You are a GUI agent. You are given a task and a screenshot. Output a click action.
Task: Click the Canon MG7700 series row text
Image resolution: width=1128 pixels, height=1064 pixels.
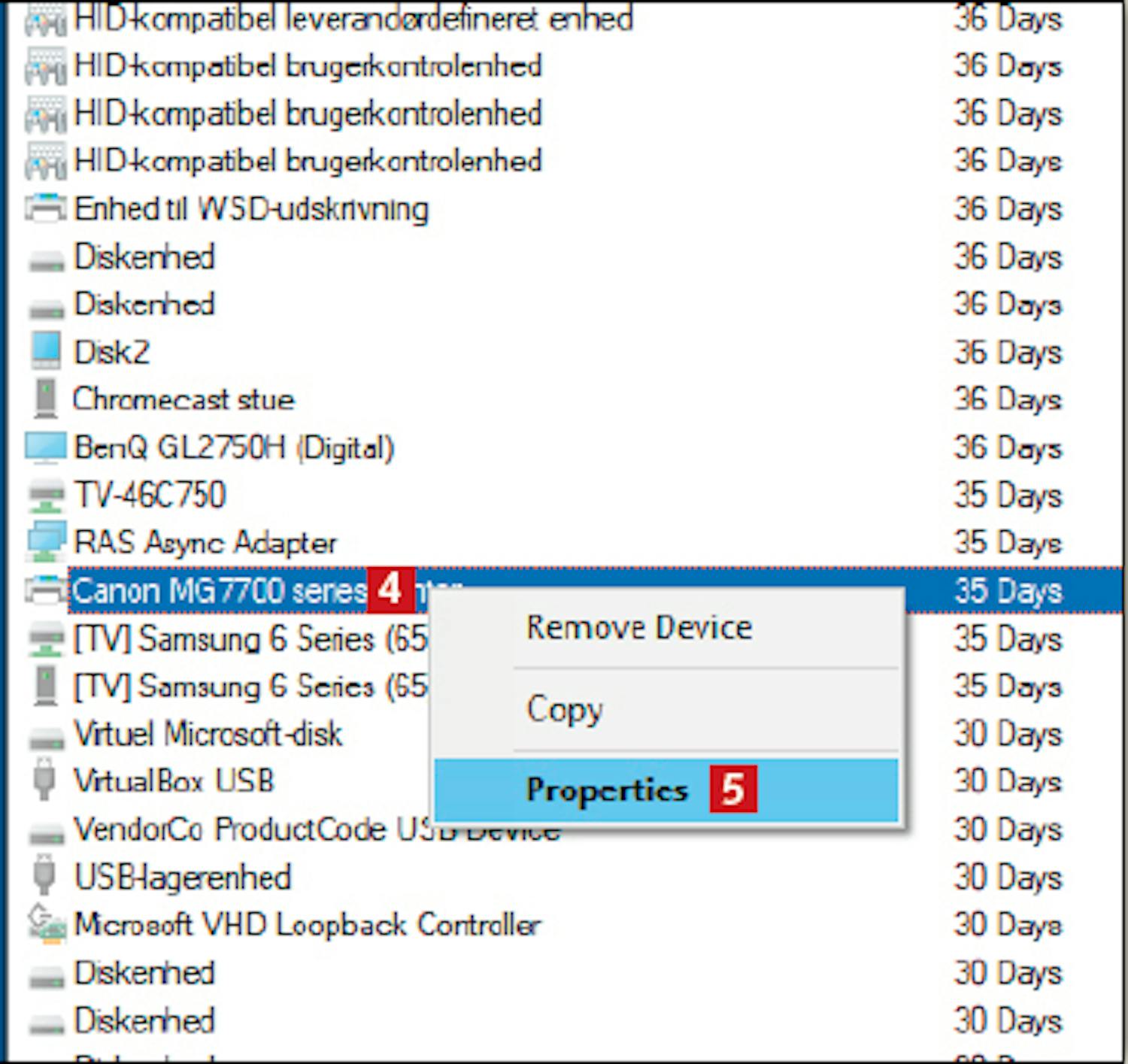click(218, 591)
